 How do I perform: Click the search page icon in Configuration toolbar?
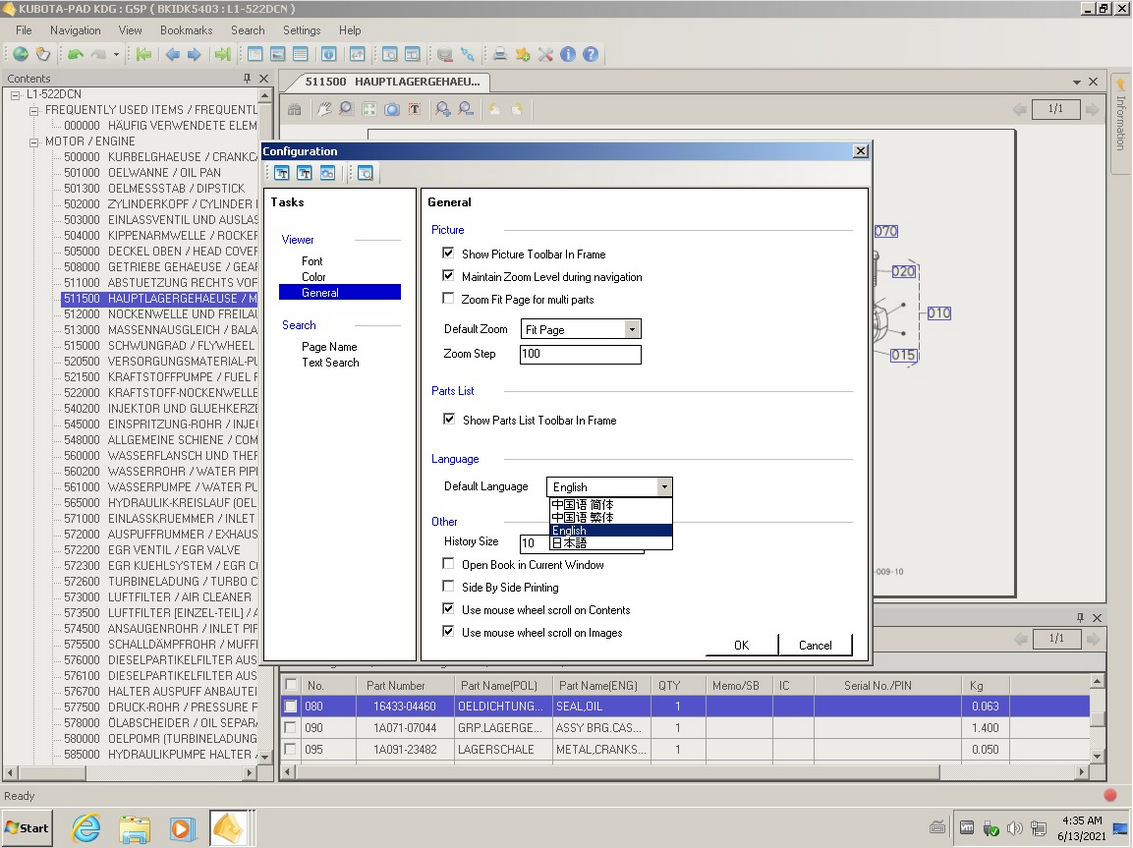pos(365,173)
